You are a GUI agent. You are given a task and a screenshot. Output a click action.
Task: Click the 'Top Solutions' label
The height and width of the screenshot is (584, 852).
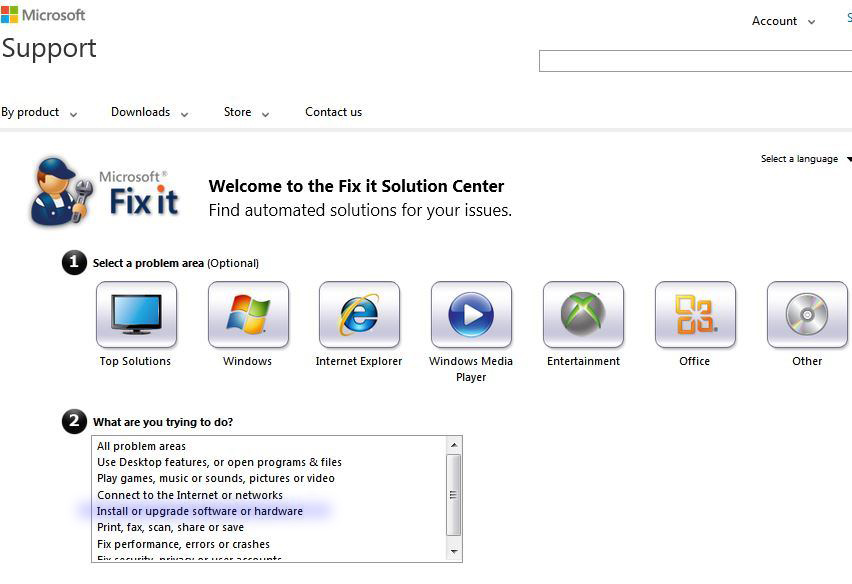point(135,361)
